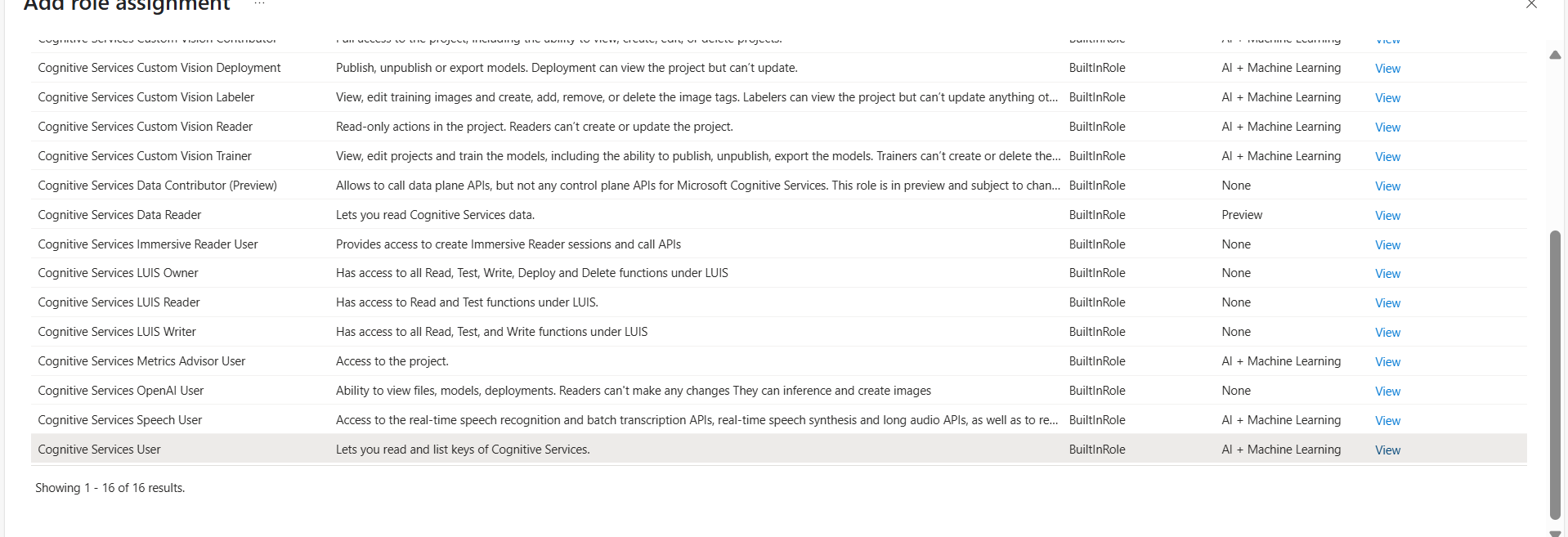The width and height of the screenshot is (1568, 537).
Task: Select Cognitive Services Metrics Advisor User role
Action: 141,361
